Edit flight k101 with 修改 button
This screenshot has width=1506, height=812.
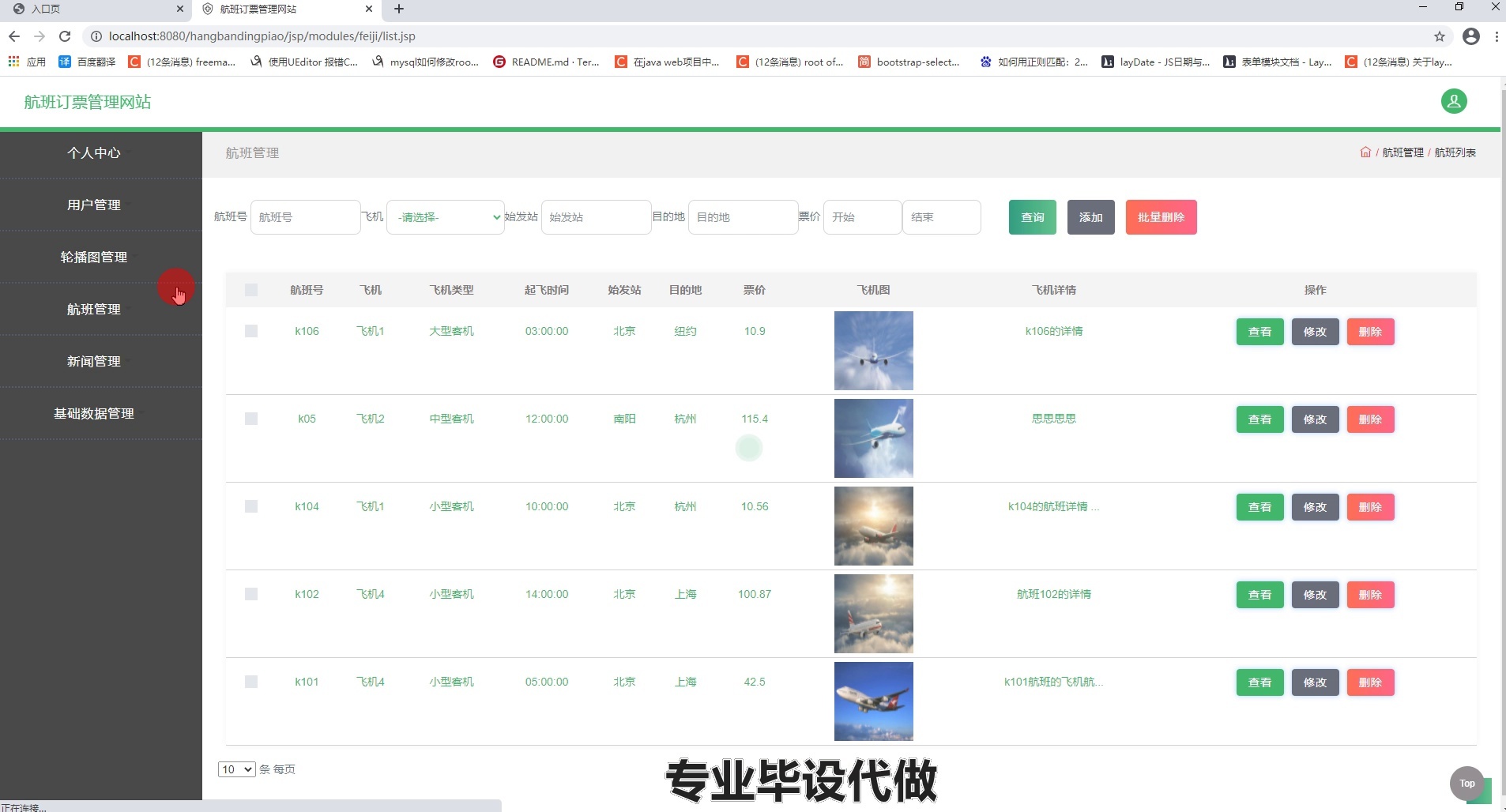point(1316,682)
